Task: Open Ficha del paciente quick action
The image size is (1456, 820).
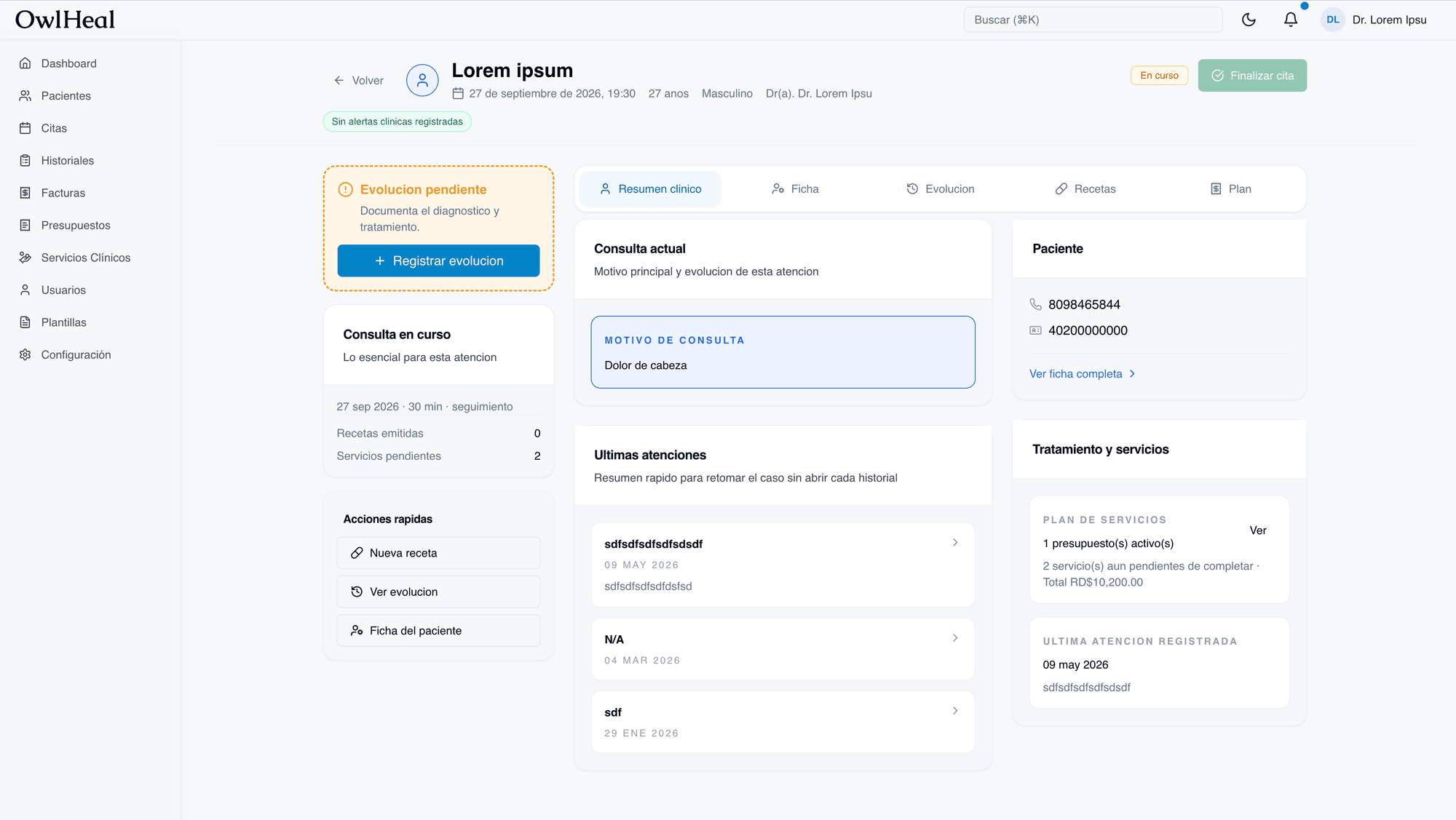Action: click(x=438, y=631)
